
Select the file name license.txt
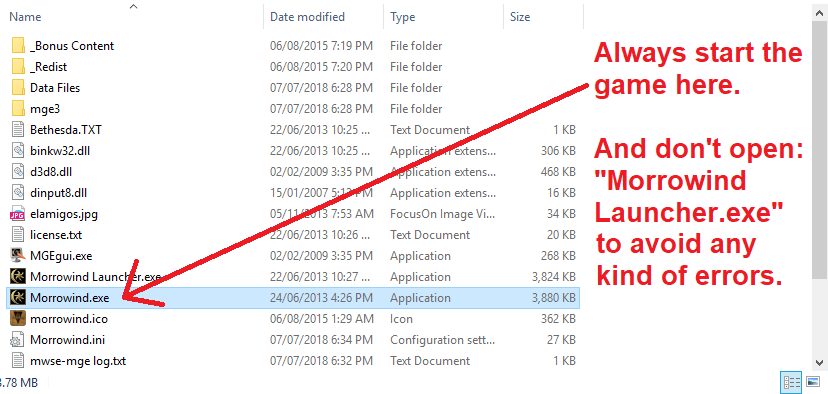coord(56,234)
